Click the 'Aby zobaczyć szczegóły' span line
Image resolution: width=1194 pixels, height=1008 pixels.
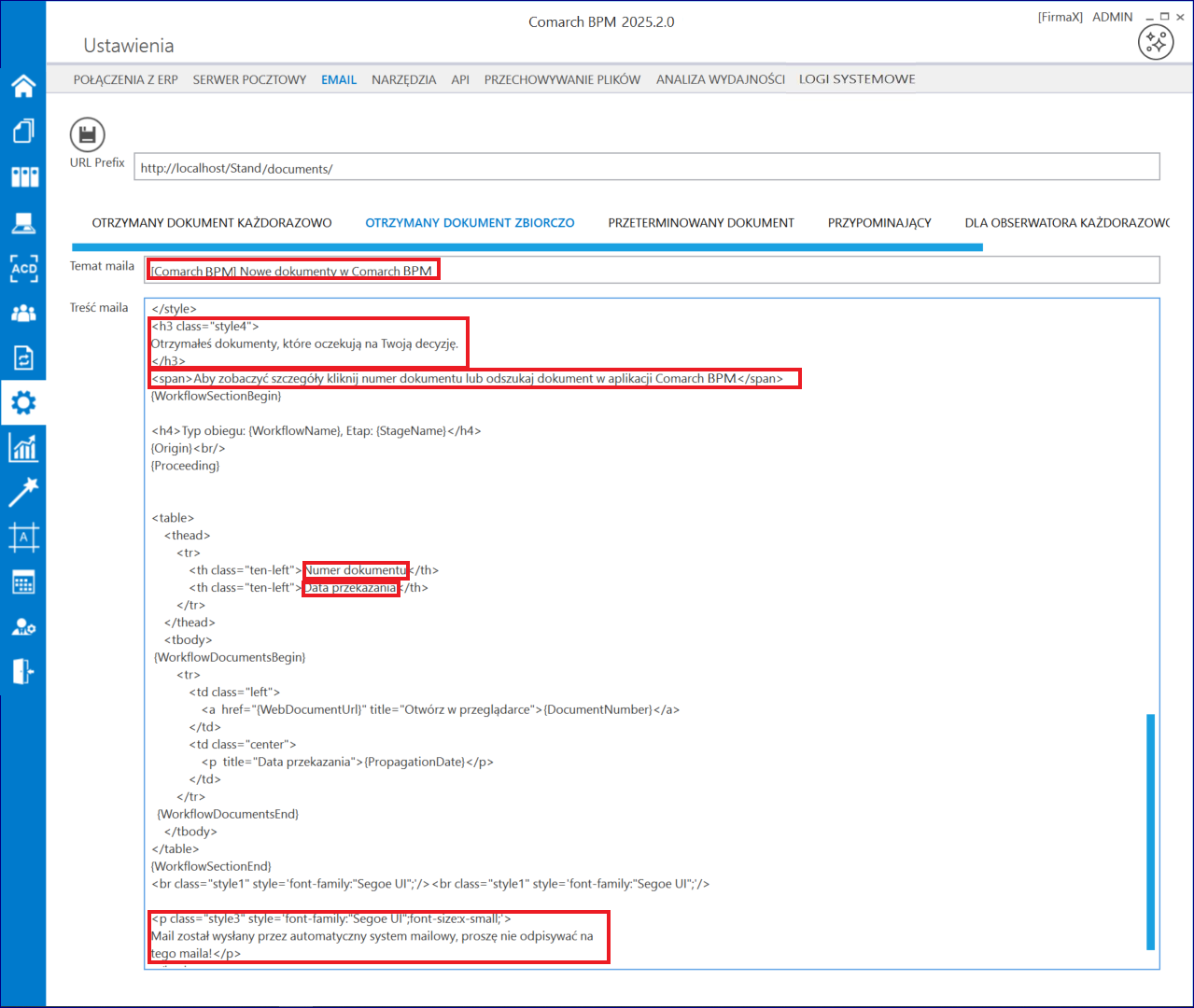pyautogui.click(x=467, y=379)
